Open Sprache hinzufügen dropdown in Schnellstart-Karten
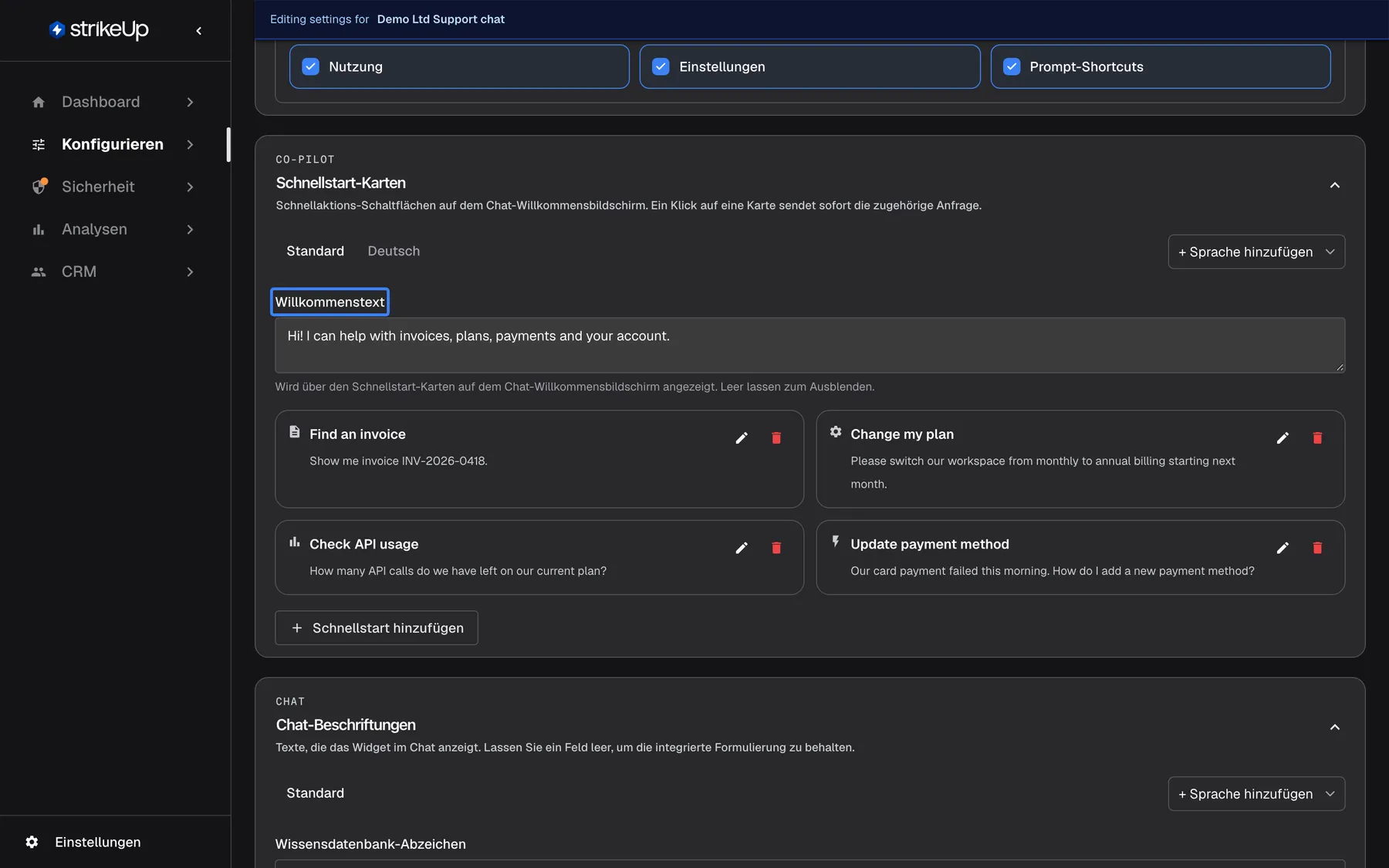1389x868 pixels. point(1256,252)
